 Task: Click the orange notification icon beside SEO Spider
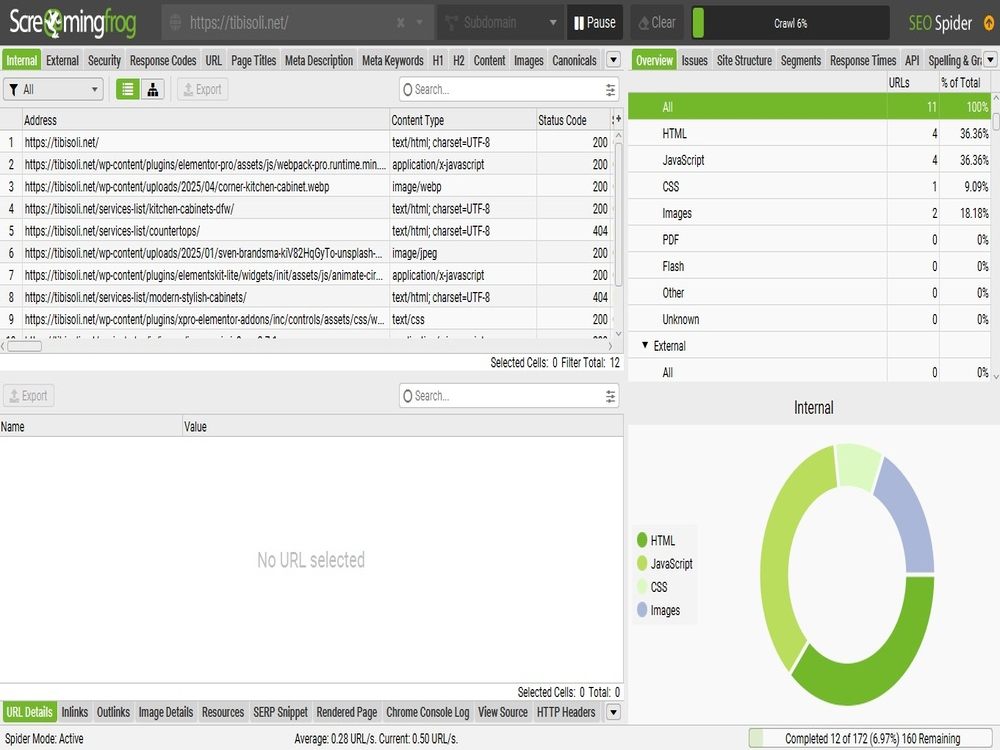[x=989, y=23]
